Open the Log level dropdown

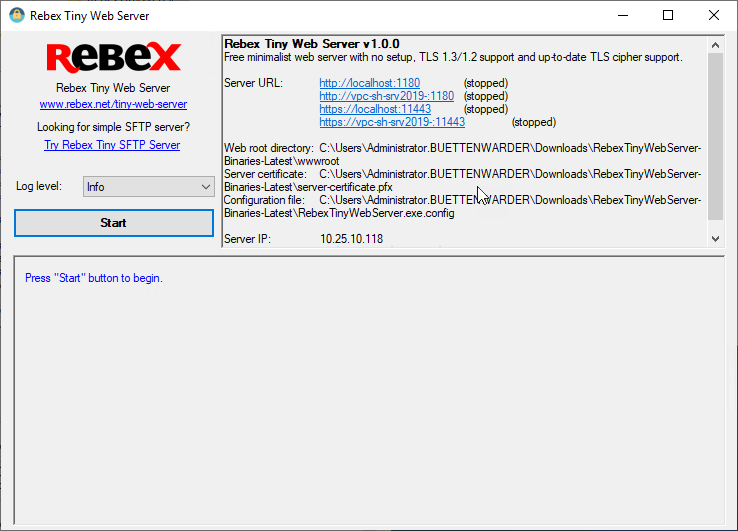[x=148, y=187]
